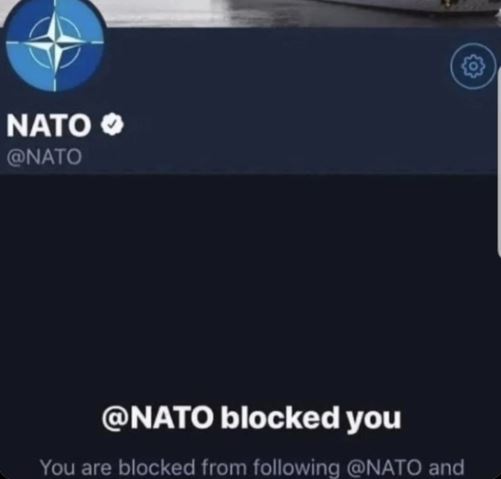Click the word "blocked" in the bold heading
The width and height of the screenshot is (501, 479).
[279, 417]
